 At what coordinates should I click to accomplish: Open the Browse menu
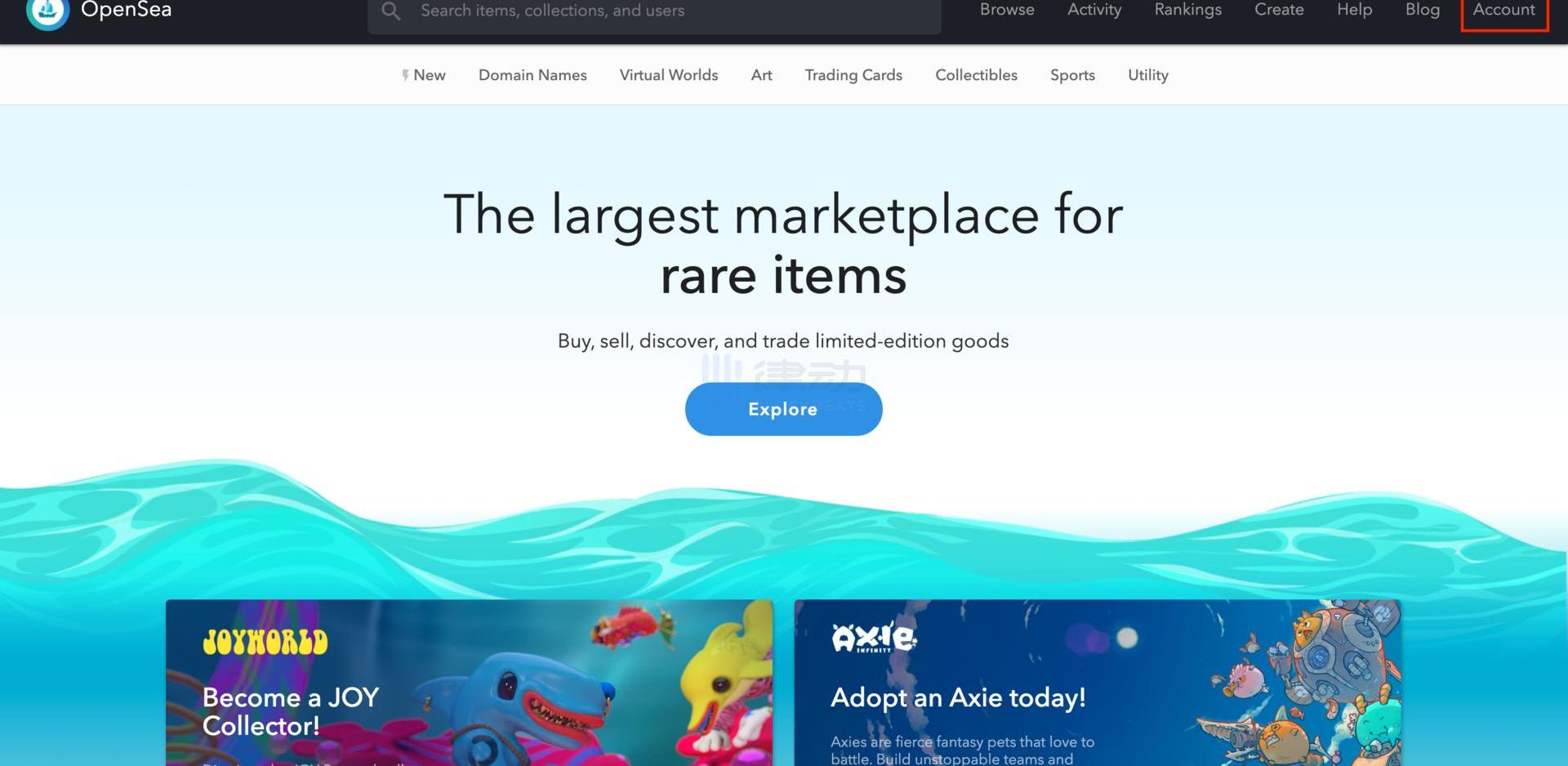tap(1007, 10)
